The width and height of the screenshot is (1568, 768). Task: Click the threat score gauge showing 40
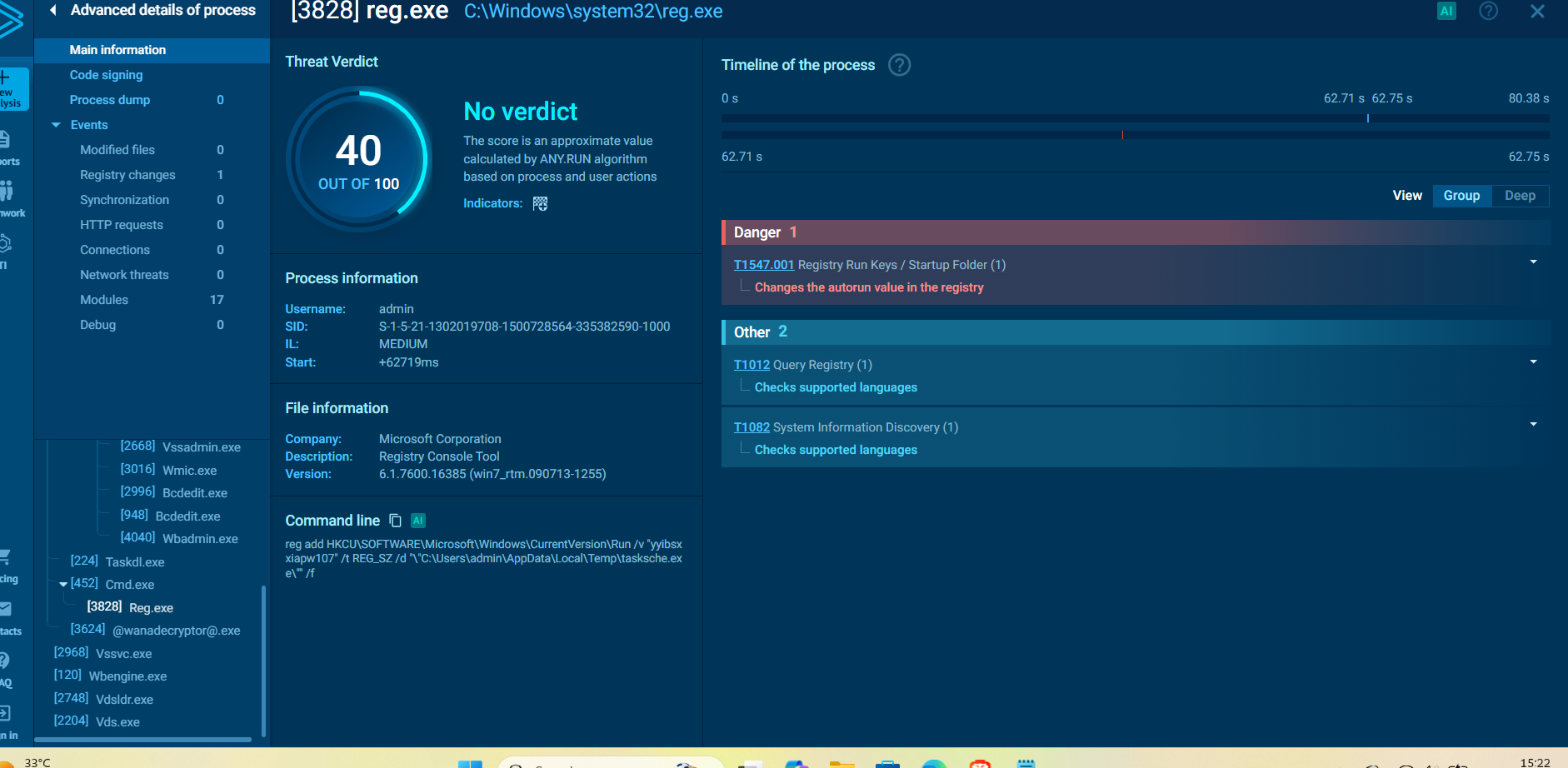click(x=358, y=159)
